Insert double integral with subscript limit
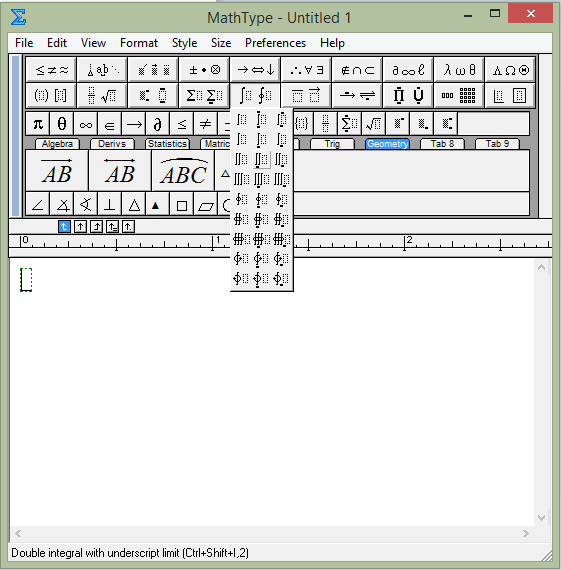Screen dimensions: 561x570 pyautogui.click(x=281, y=160)
